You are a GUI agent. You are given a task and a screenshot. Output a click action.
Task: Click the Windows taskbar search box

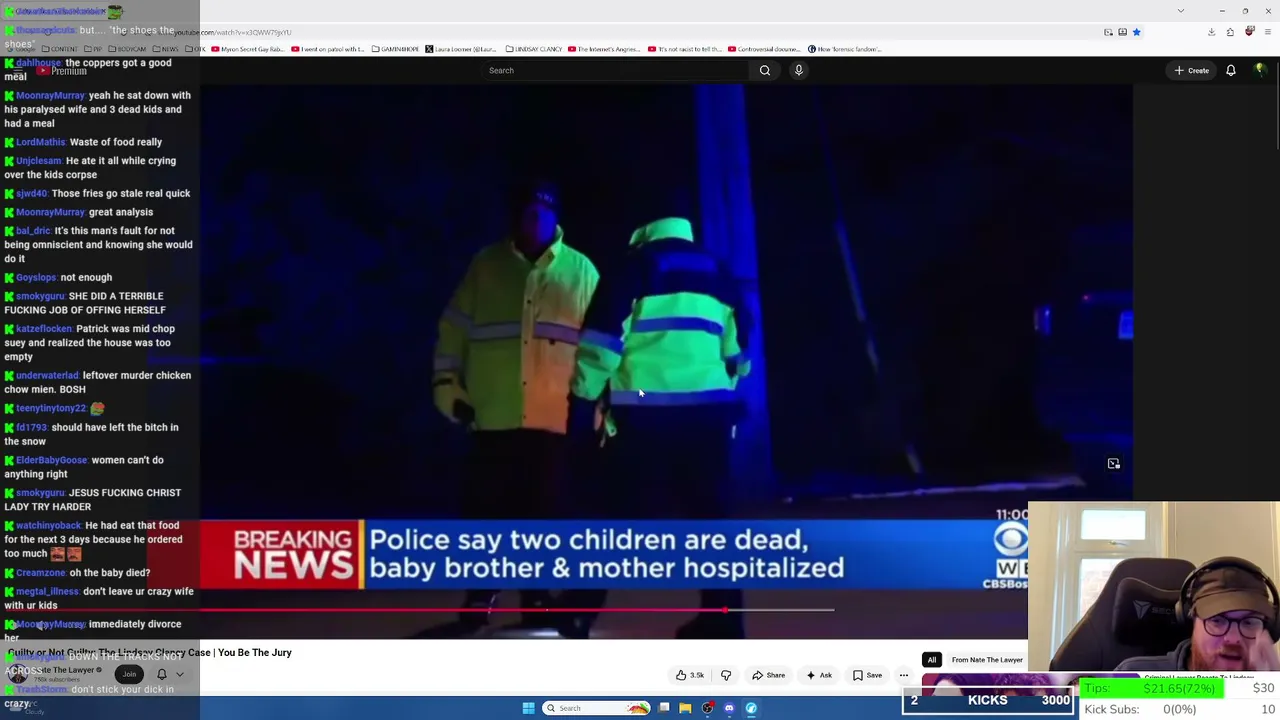coord(597,708)
